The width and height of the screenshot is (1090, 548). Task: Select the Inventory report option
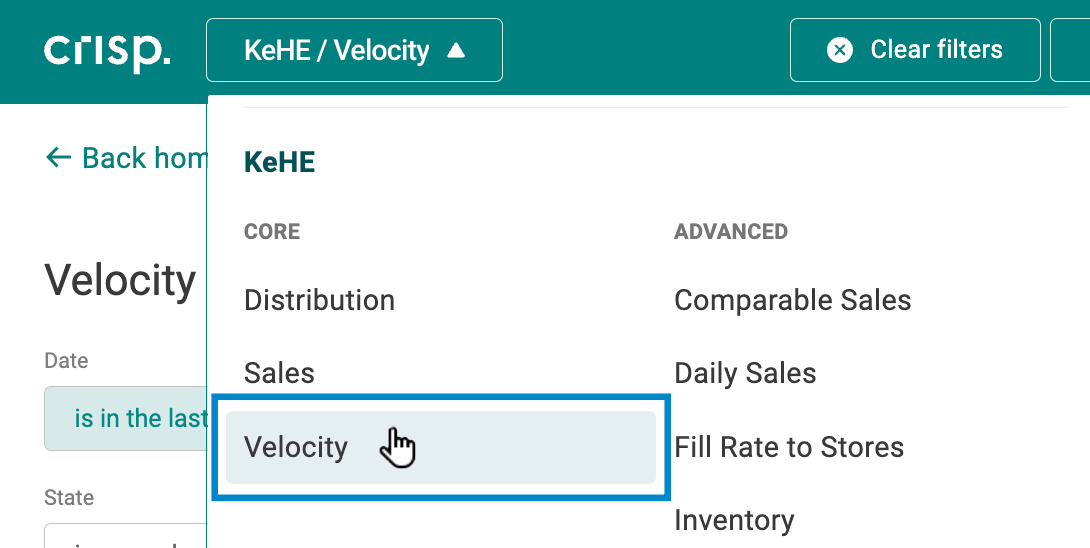click(734, 520)
